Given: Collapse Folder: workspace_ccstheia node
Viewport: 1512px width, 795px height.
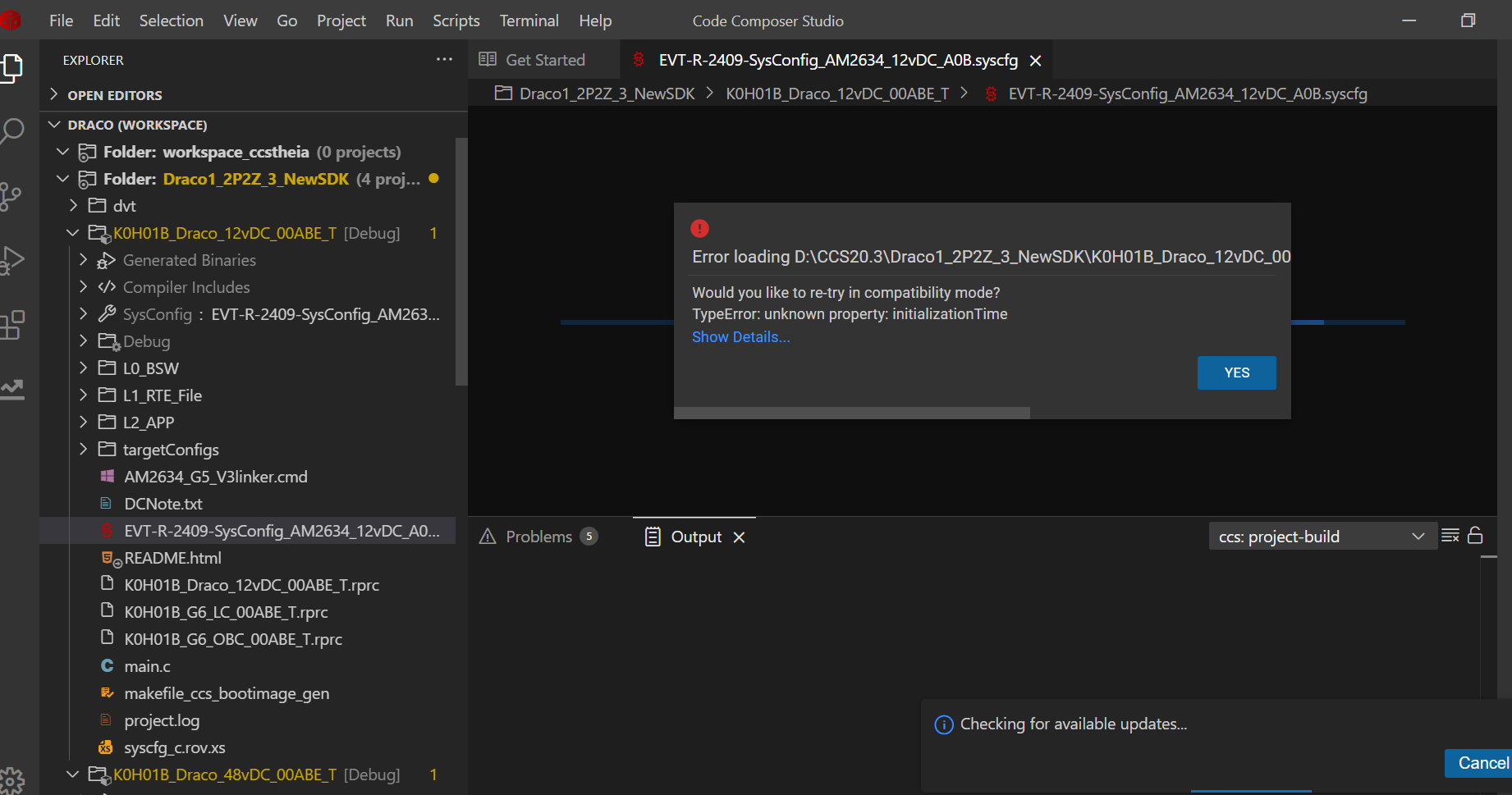Looking at the screenshot, I should pos(62,152).
